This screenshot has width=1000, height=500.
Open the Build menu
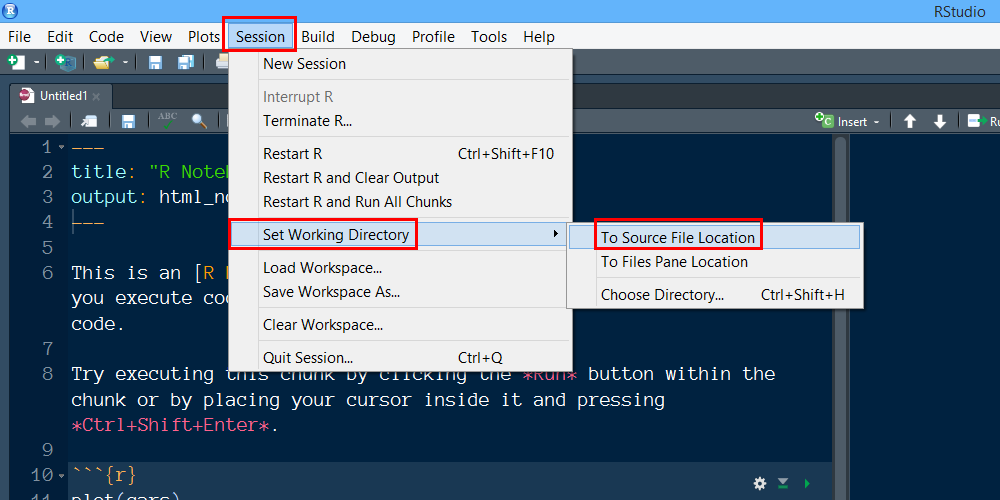click(x=318, y=36)
